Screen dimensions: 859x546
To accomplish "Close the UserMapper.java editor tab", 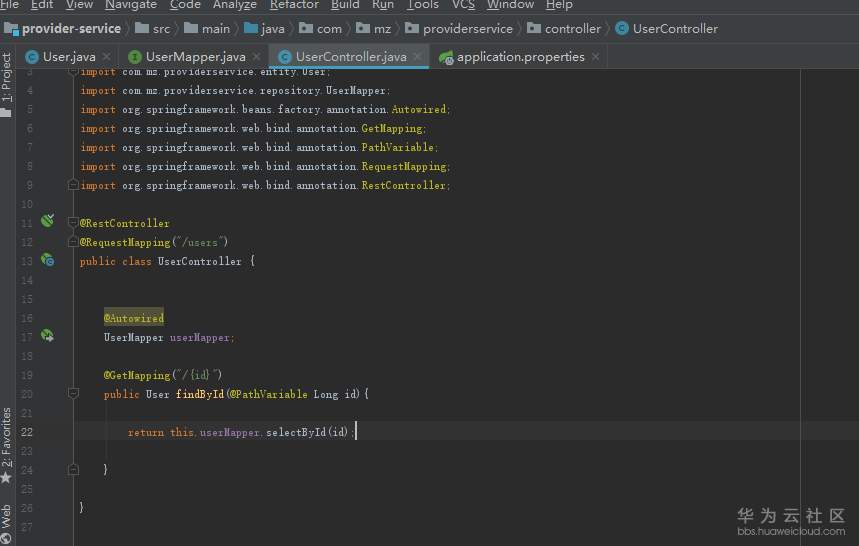I will pos(257,57).
